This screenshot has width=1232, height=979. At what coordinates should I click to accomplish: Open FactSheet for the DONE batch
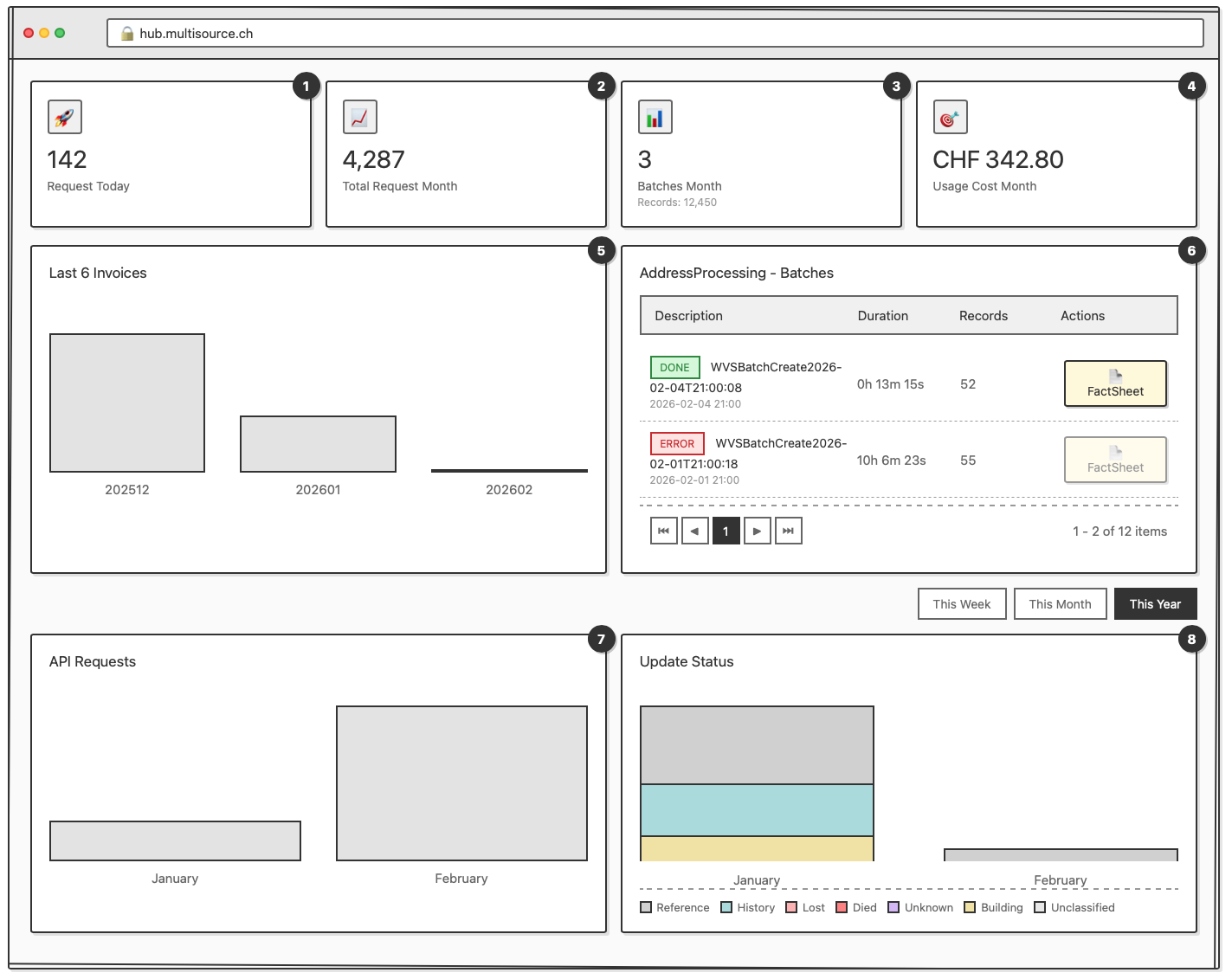(x=1115, y=383)
